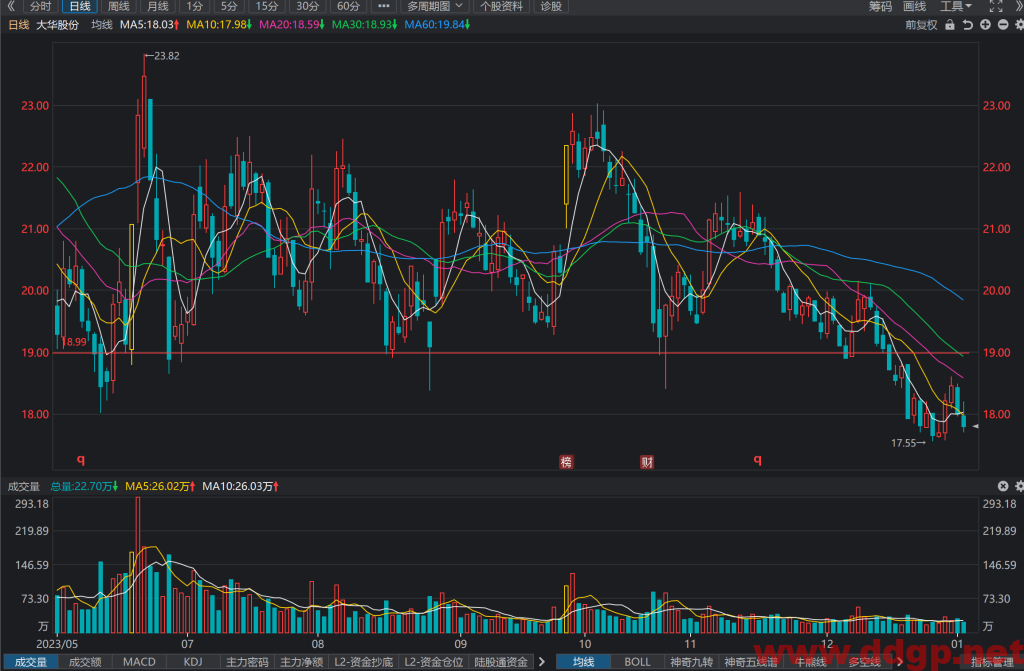Click the 17.55 low price label
This screenshot has width=1024, height=671.
[x=903, y=443]
